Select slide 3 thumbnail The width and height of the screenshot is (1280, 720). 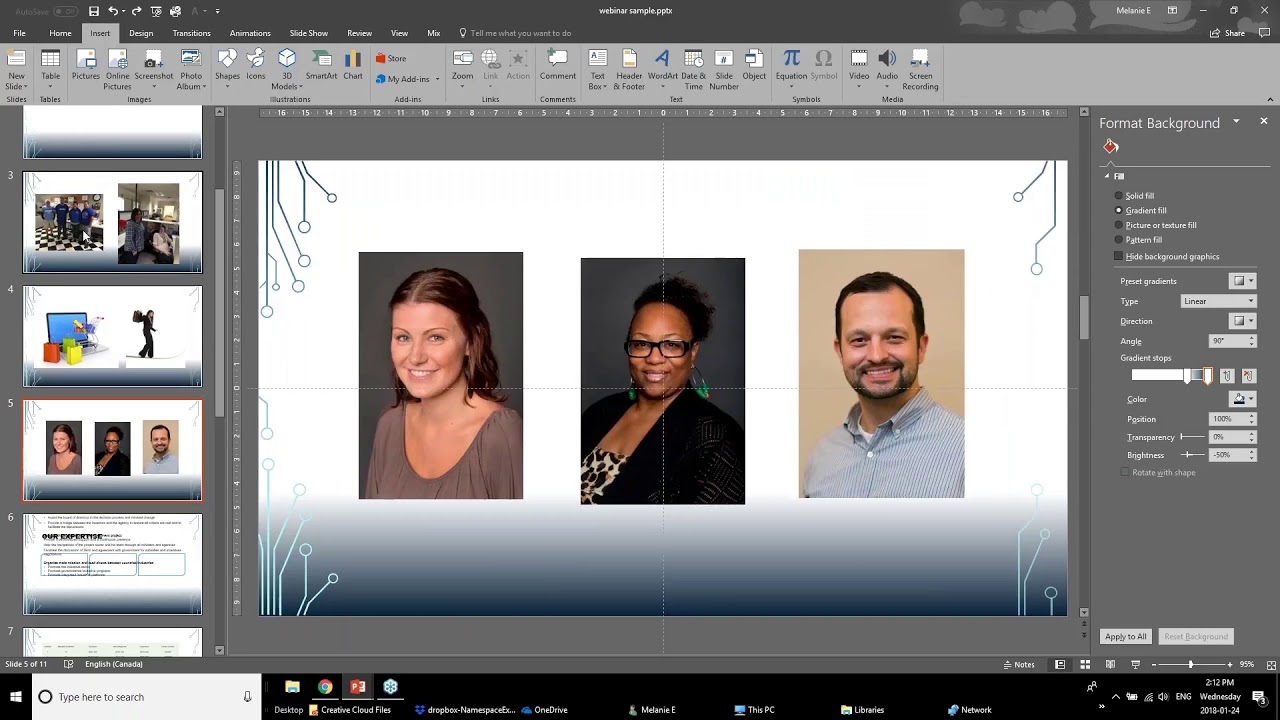[112, 222]
